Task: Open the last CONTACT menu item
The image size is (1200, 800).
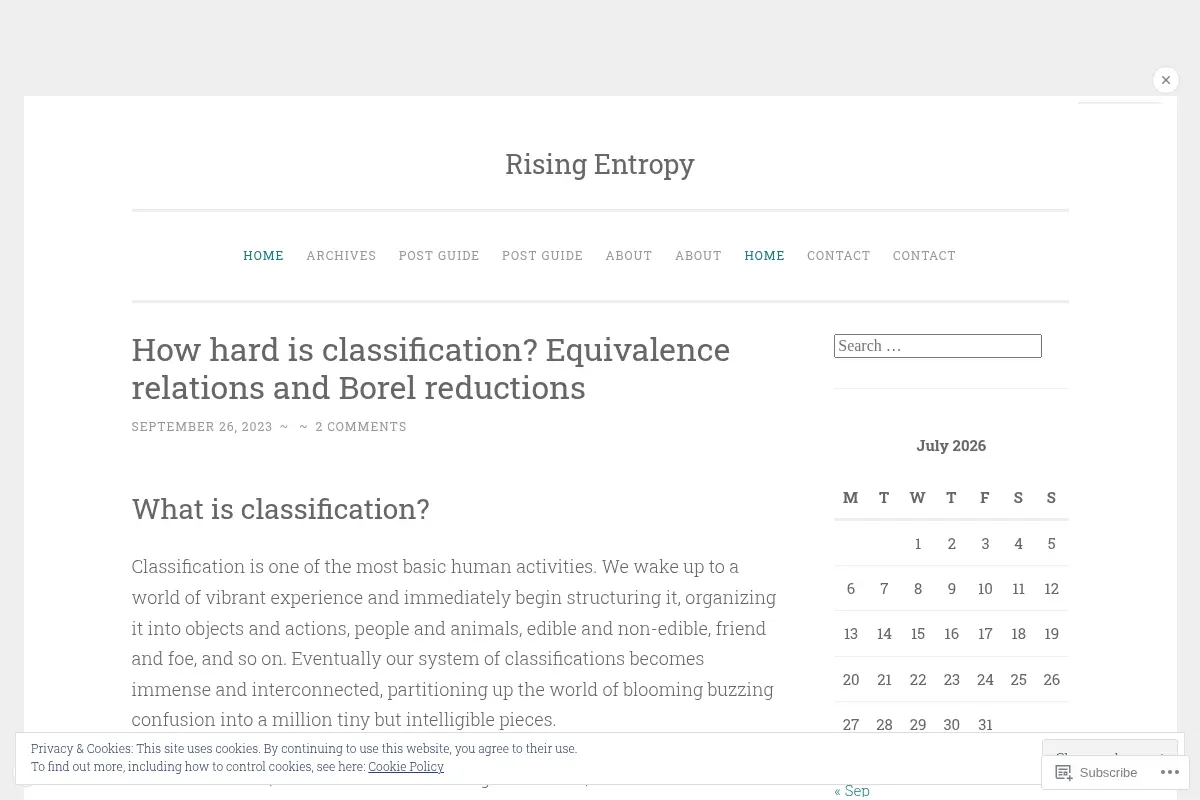Action: (x=924, y=255)
